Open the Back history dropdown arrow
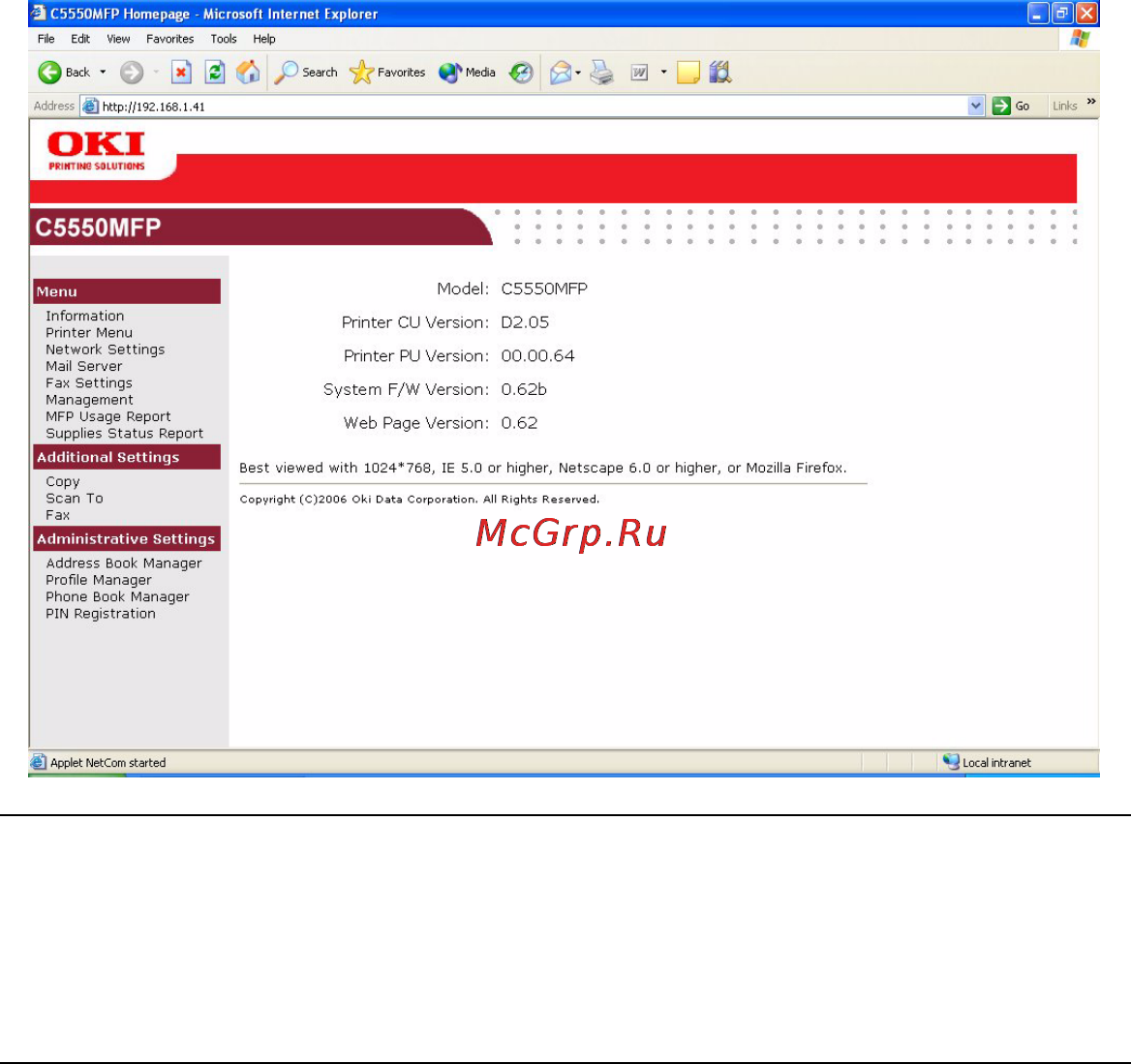The image size is (1131, 1064). point(103,73)
